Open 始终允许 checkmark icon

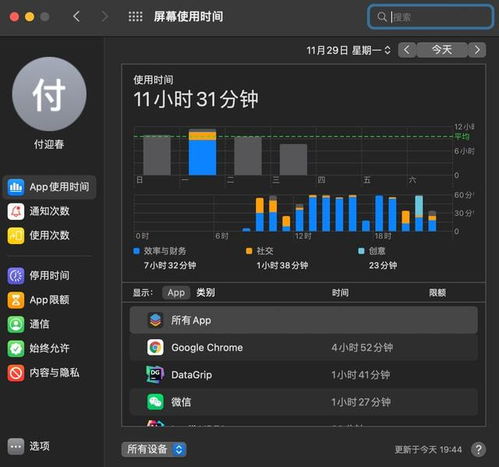click(x=16, y=349)
